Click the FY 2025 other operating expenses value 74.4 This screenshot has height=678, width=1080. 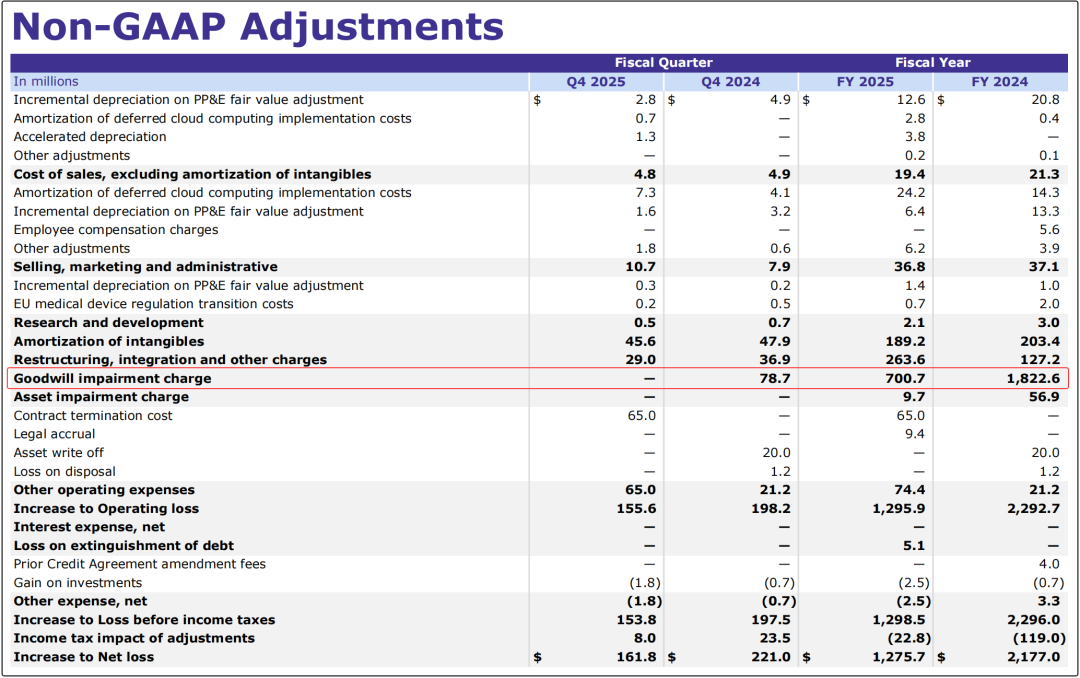(x=910, y=490)
